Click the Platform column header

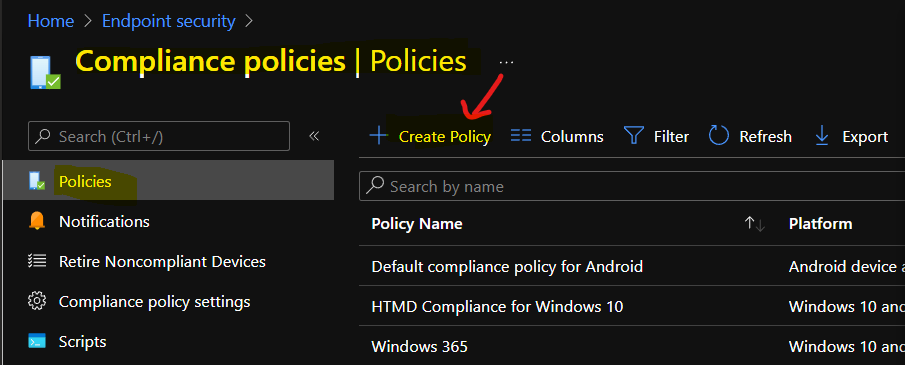point(820,224)
